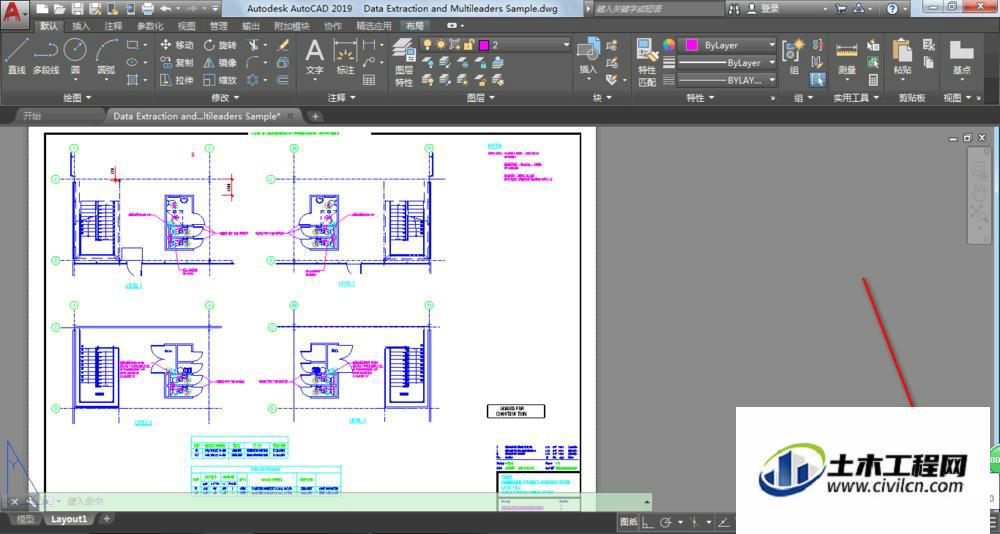Toggle layer on/off light bulb

tap(428, 45)
